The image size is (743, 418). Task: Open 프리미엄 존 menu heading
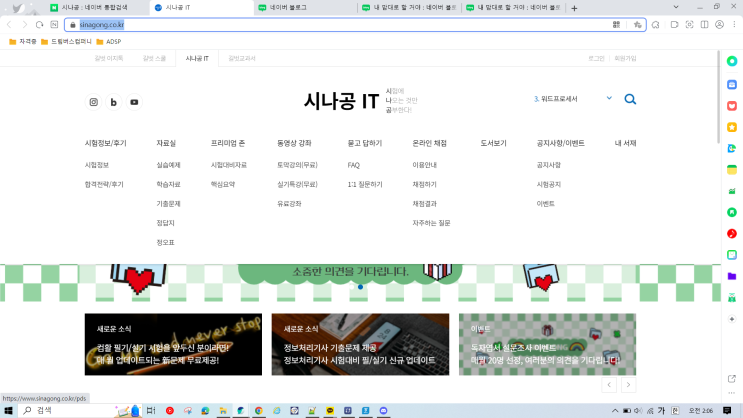click(227, 143)
